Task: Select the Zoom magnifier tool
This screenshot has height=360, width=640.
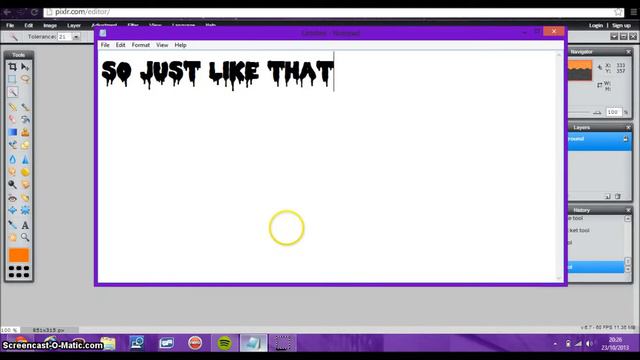Action: [25, 237]
